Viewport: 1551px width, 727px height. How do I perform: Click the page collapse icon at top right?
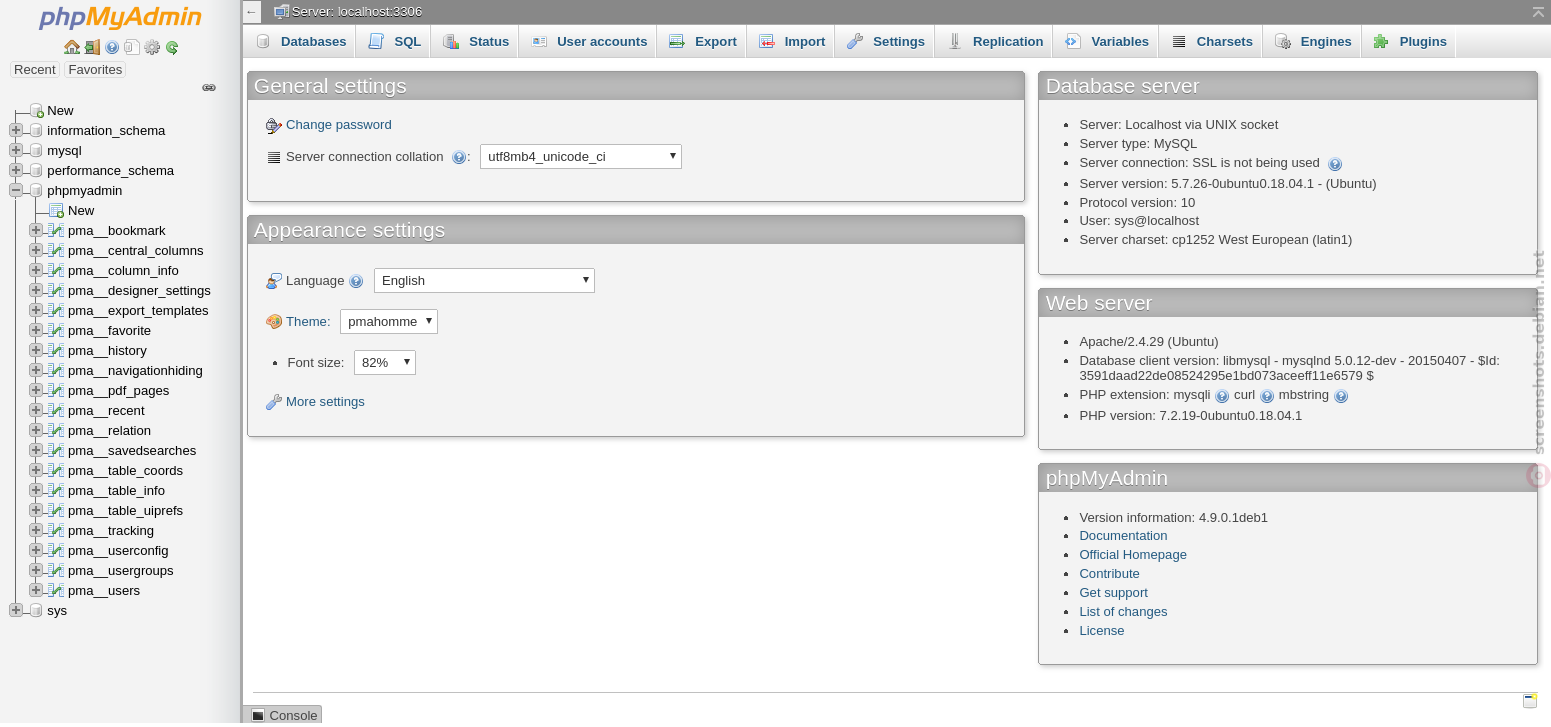pos(1538,11)
